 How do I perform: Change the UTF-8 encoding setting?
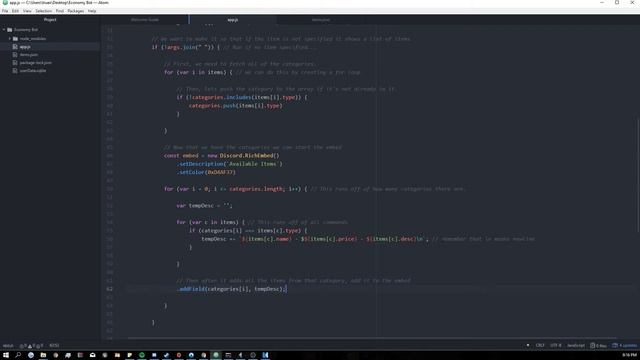point(556,345)
